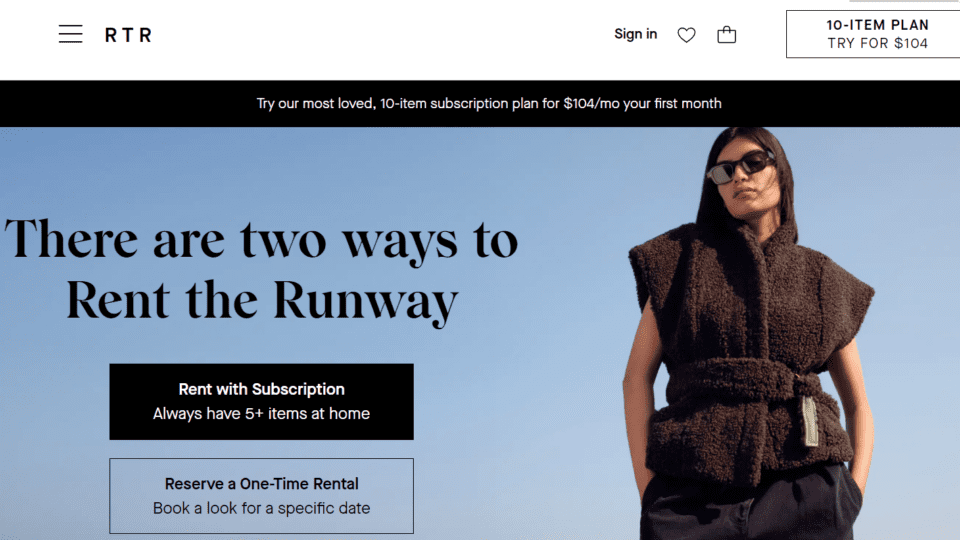The image size is (960, 540).
Task: Open the heart favorites list
Action: [x=686, y=35]
